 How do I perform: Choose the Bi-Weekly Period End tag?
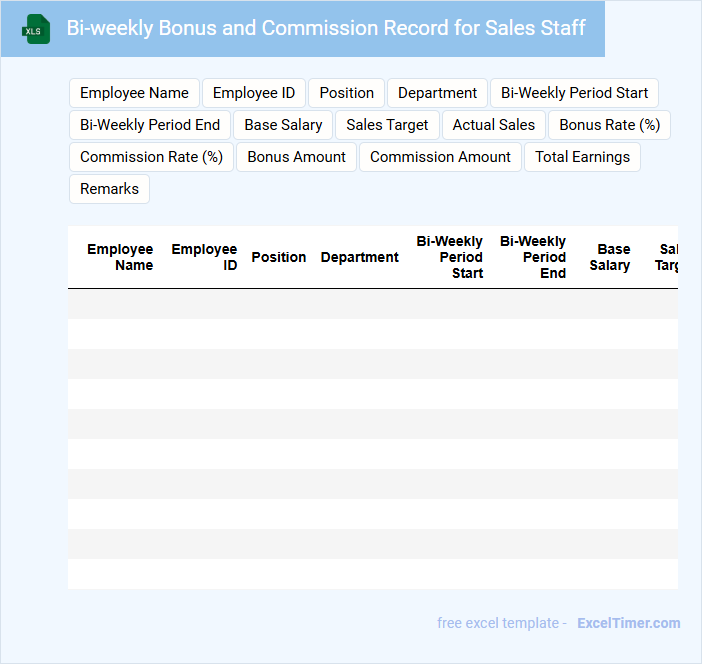pyautogui.click(x=150, y=125)
